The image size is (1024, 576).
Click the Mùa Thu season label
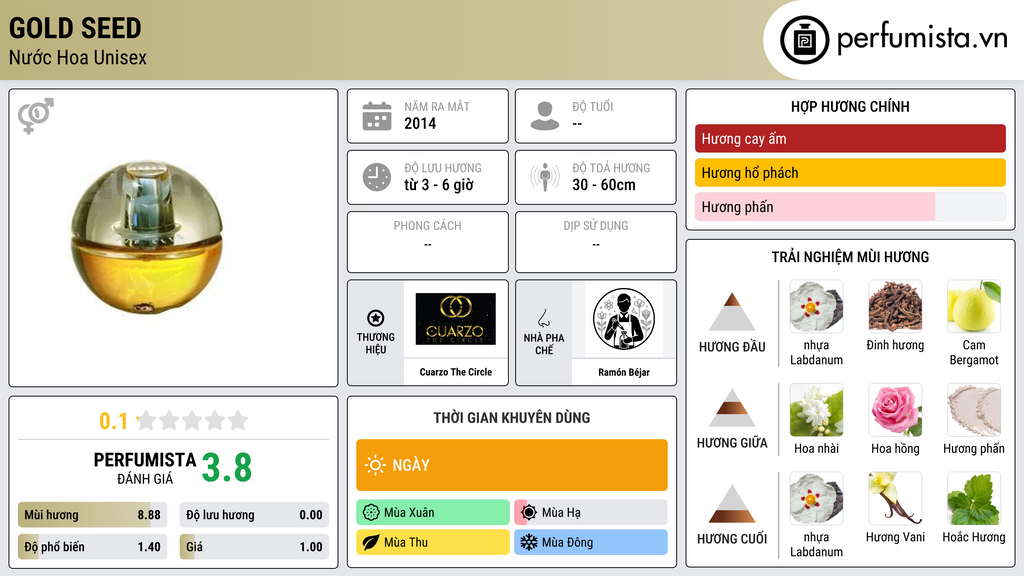pos(406,543)
